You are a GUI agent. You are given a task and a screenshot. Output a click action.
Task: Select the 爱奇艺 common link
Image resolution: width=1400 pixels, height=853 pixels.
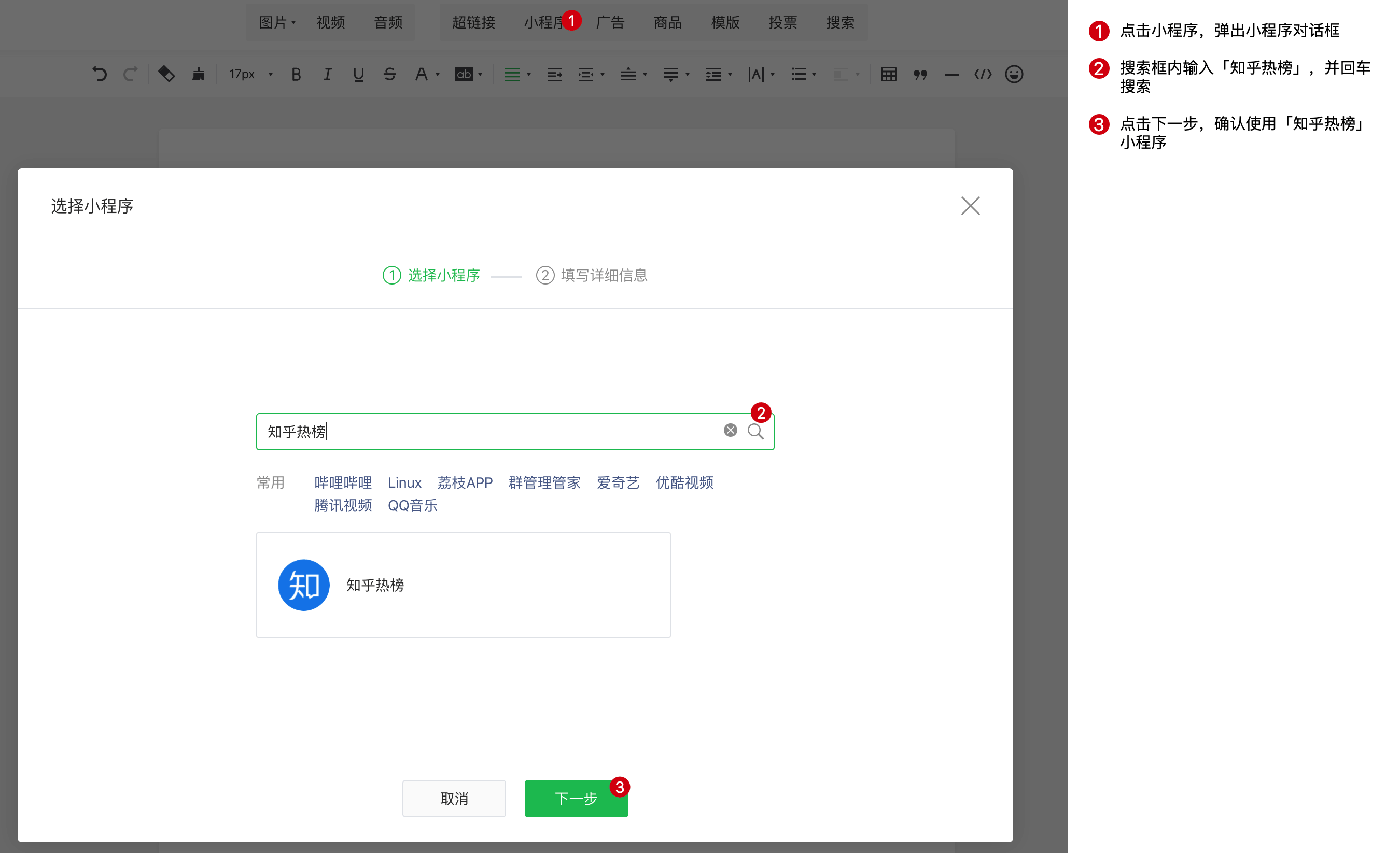[618, 482]
